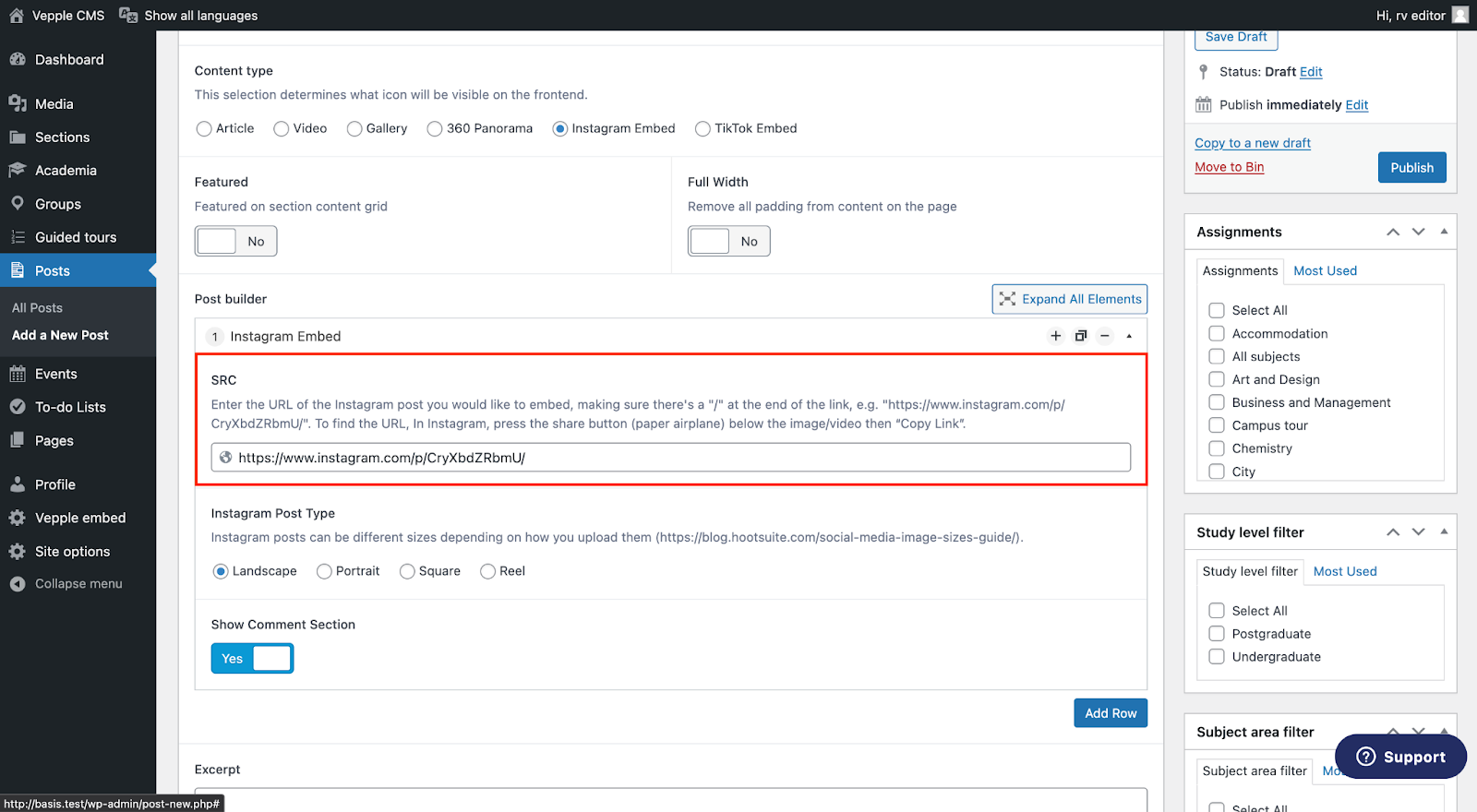The image size is (1477, 812).
Task: Click the Move to Bin link
Action: coord(1229,167)
